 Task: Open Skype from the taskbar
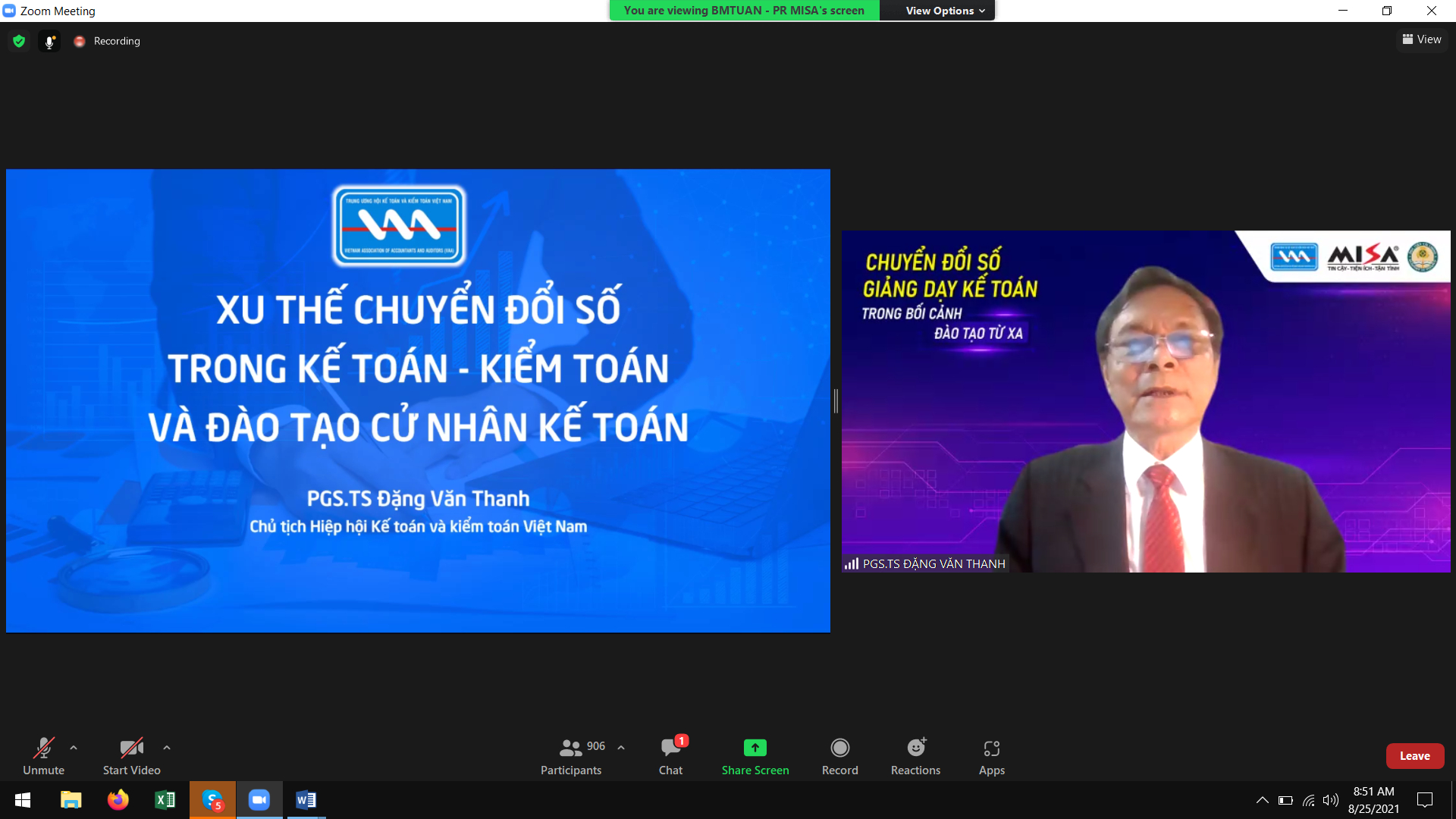(212, 800)
